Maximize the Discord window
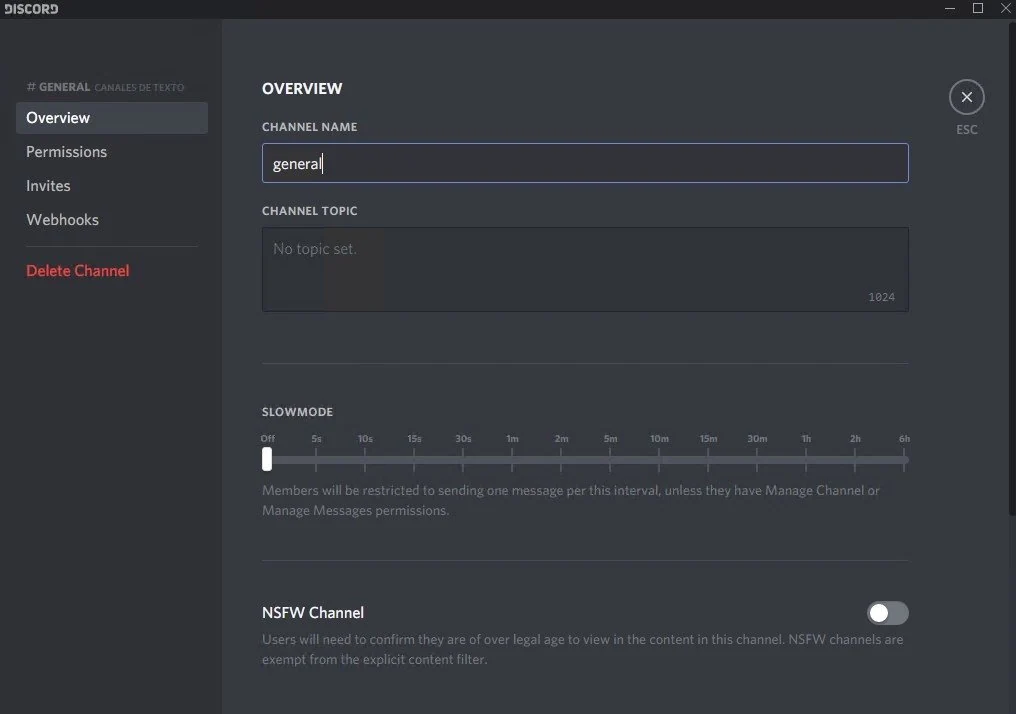Screen dimensions: 1016x714 [978, 8]
